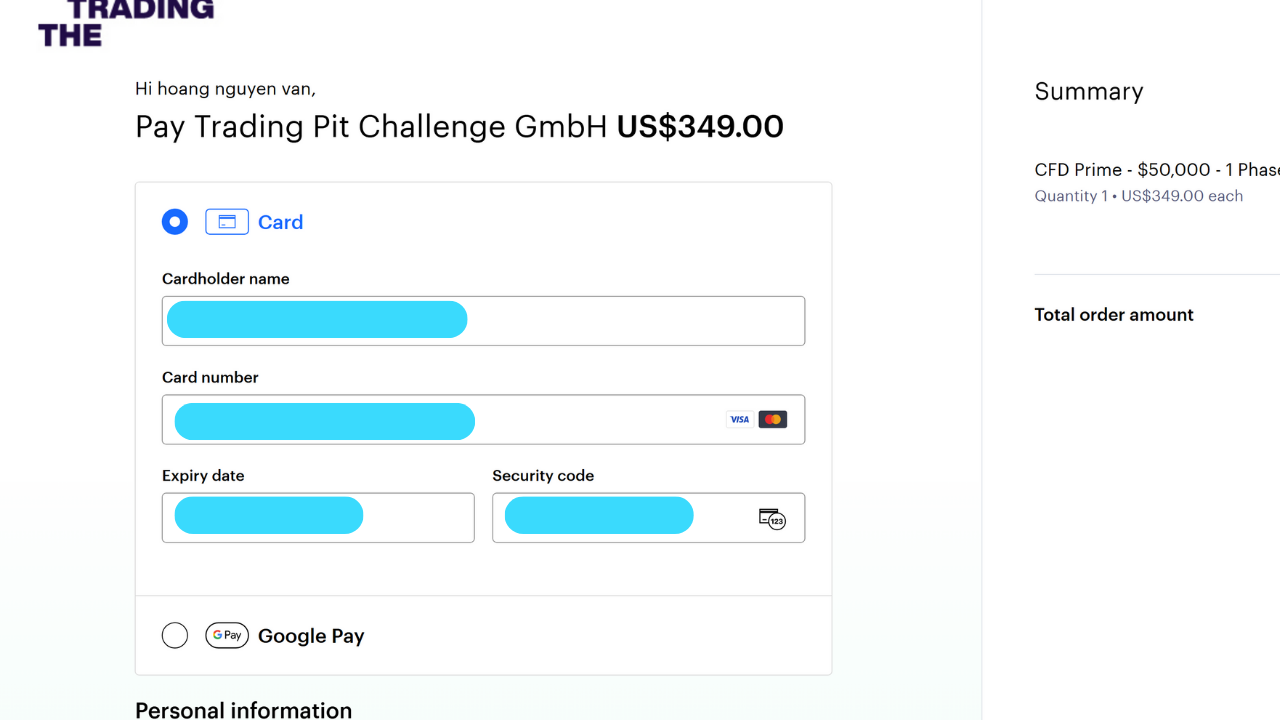This screenshot has width=1280, height=720.
Task: Select the Google Pay radio button
Action: (175, 636)
